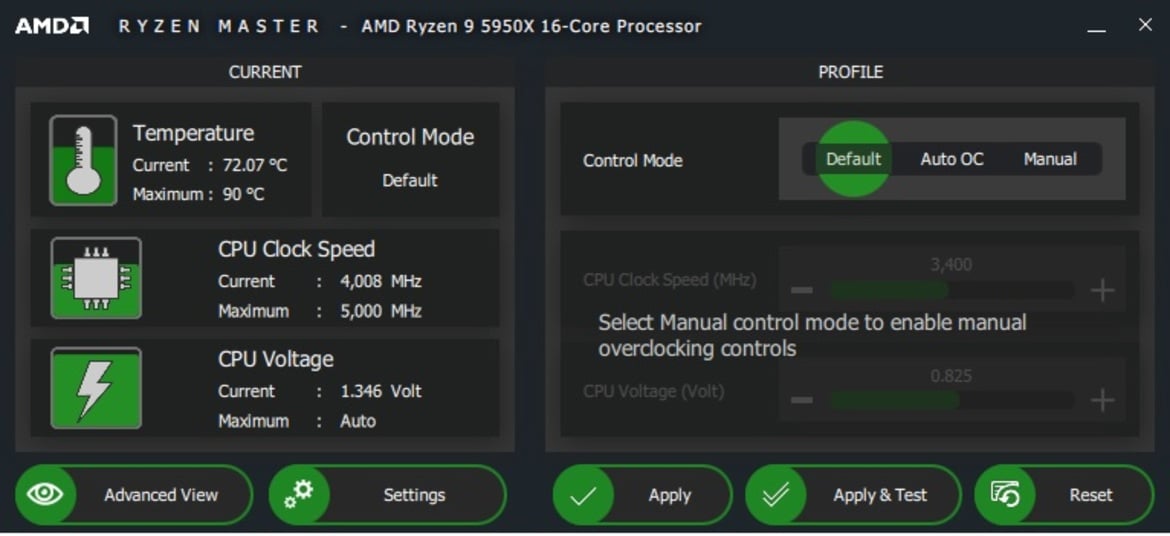Click the CPU Clock Speed slider bar
Screen dimensions: 1170x536
pyautogui.click(x=951, y=290)
